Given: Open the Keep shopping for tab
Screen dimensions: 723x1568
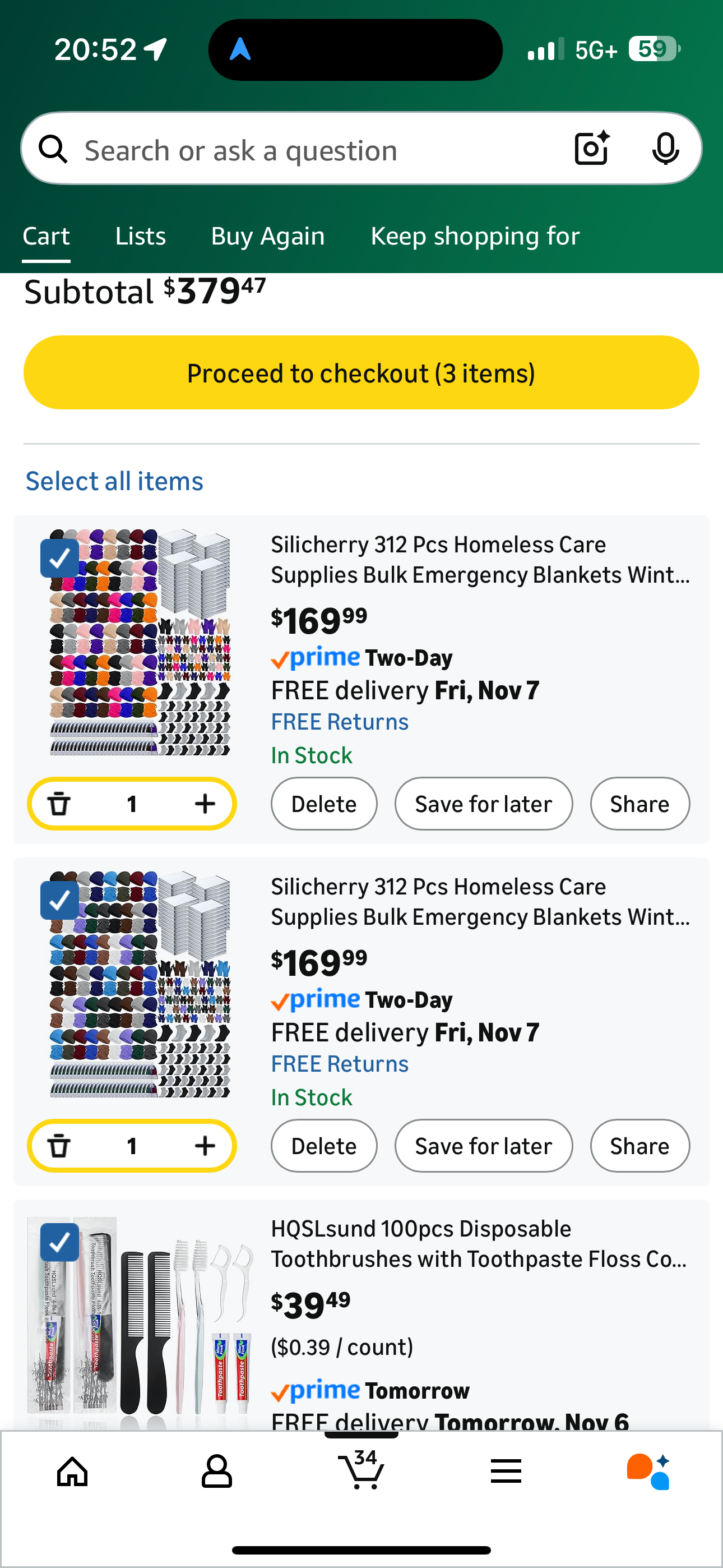Looking at the screenshot, I should 475,236.
